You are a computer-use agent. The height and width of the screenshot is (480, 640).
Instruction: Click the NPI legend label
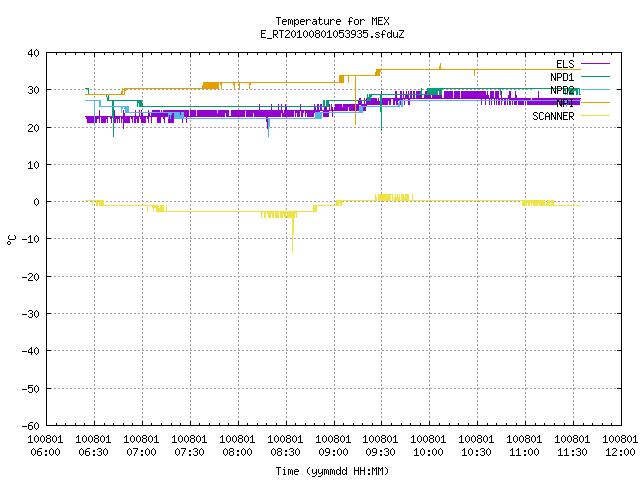(565, 103)
